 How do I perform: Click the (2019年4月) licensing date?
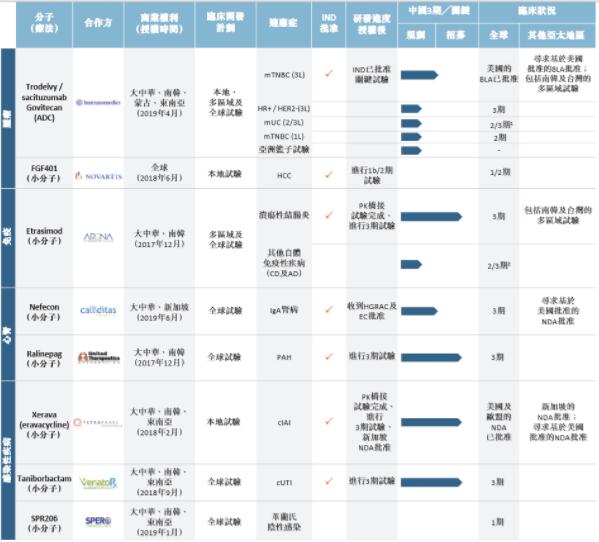coord(159,113)
